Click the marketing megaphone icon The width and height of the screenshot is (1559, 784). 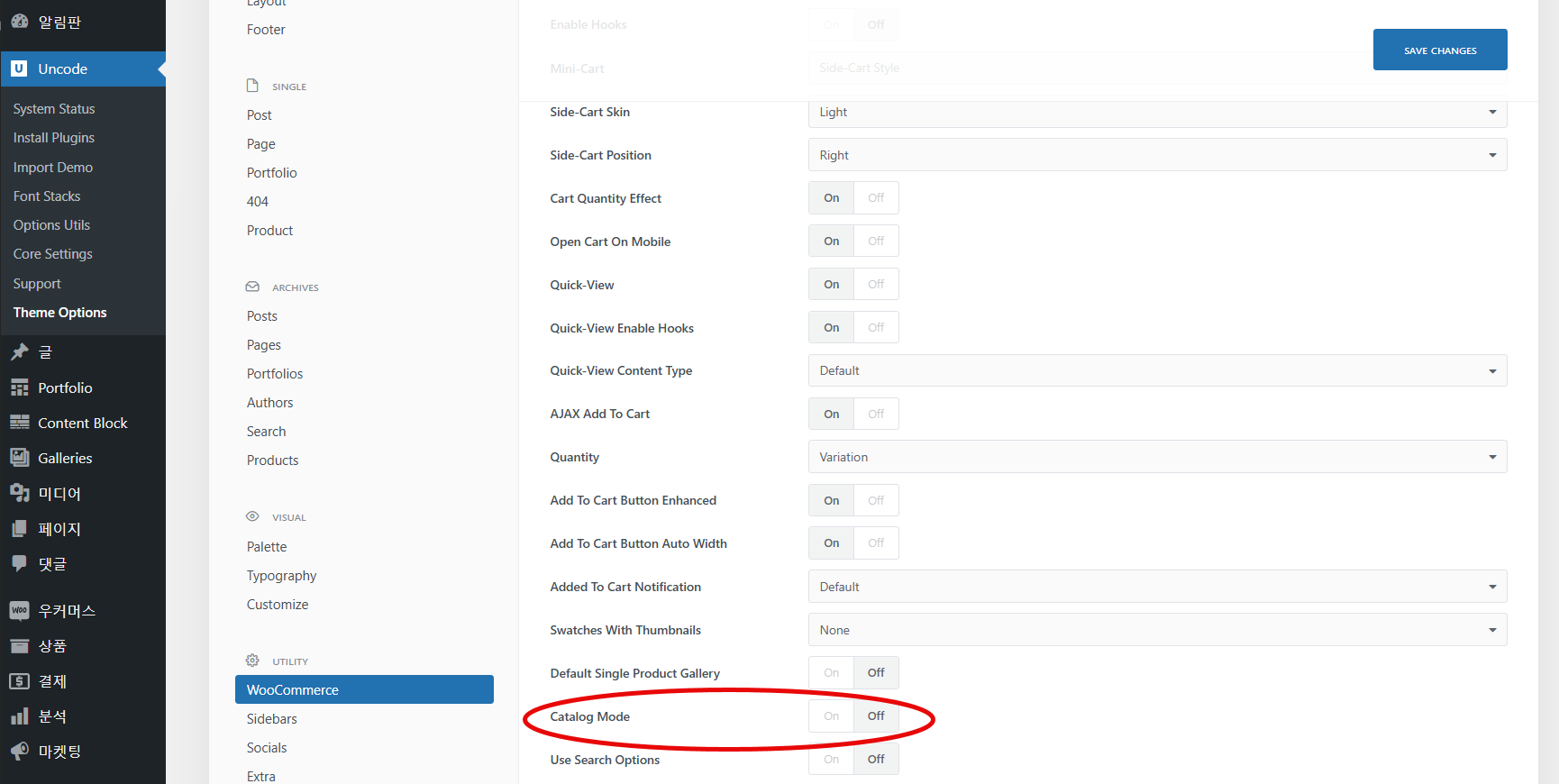pos(20,752)
